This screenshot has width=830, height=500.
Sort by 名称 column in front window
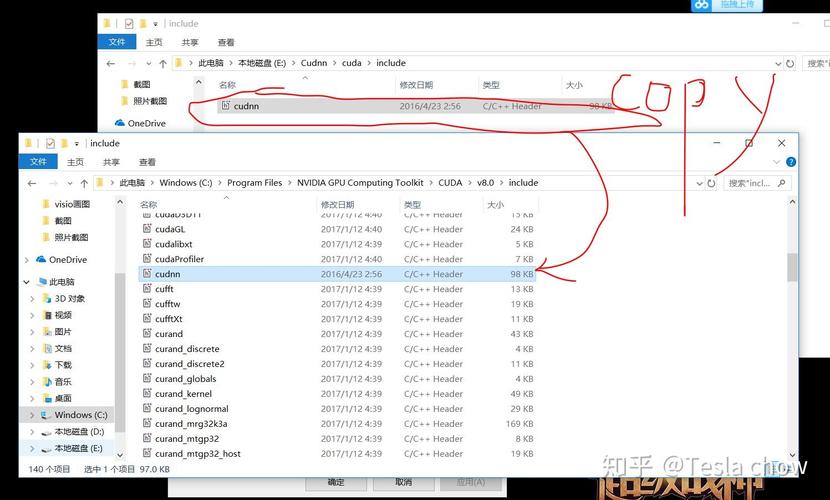[149, 205]
